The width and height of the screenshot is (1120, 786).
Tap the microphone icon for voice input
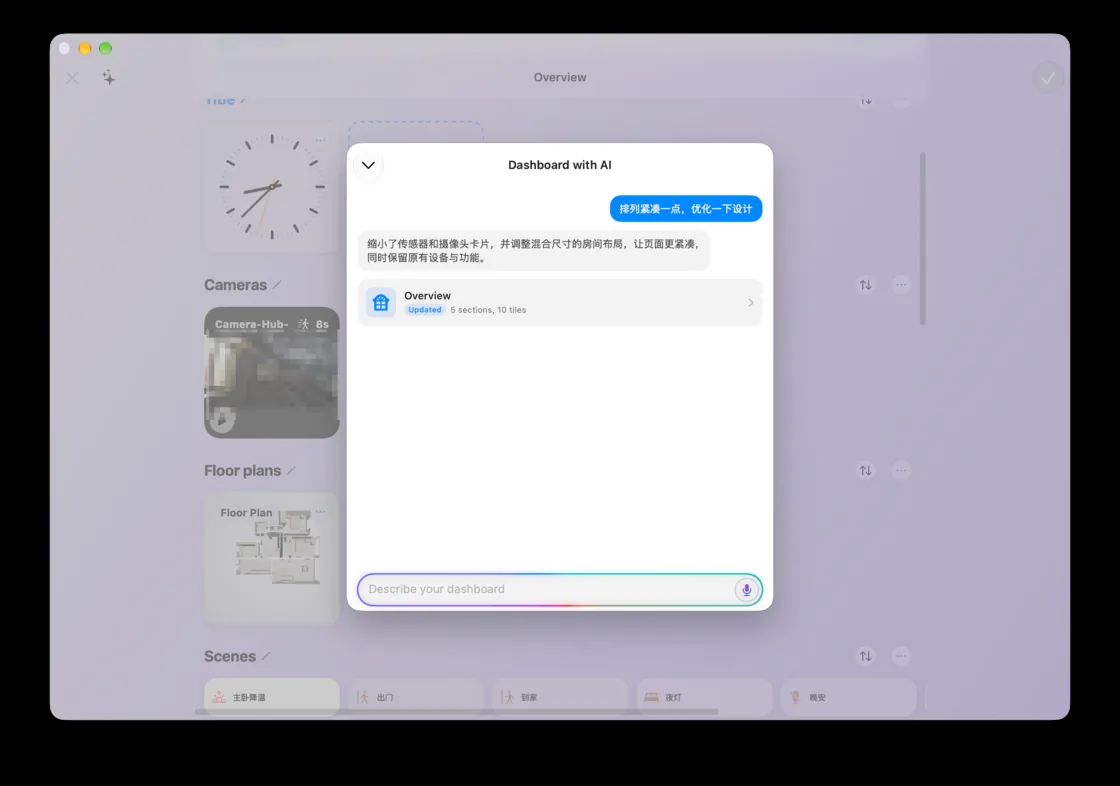coord(746,590)
